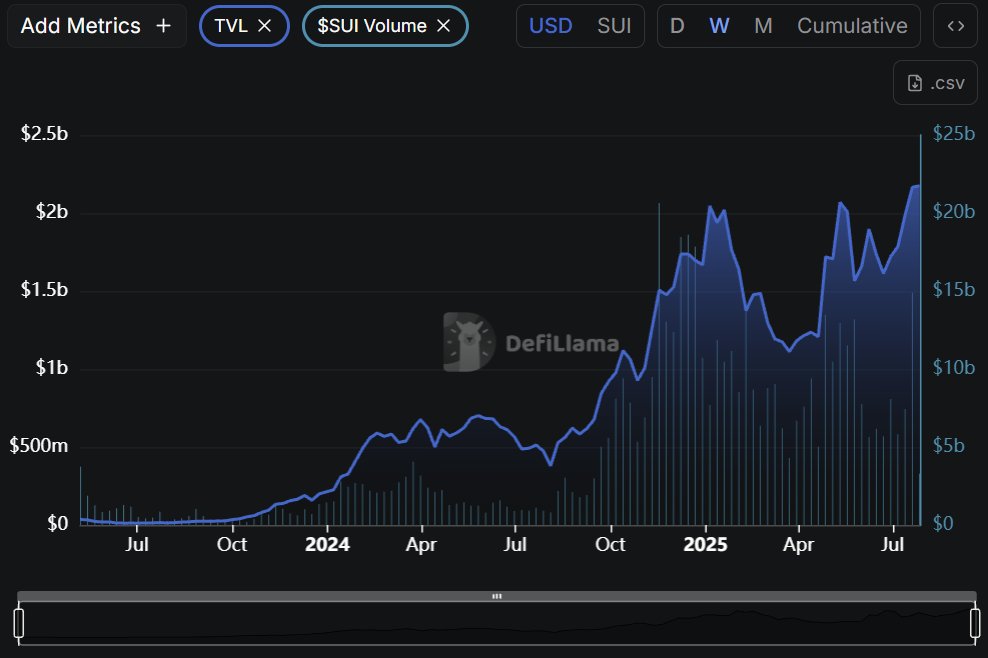This screenshot has width=988, height=658.
Task: Click the right range slider handle
Action: coord(975,623)
